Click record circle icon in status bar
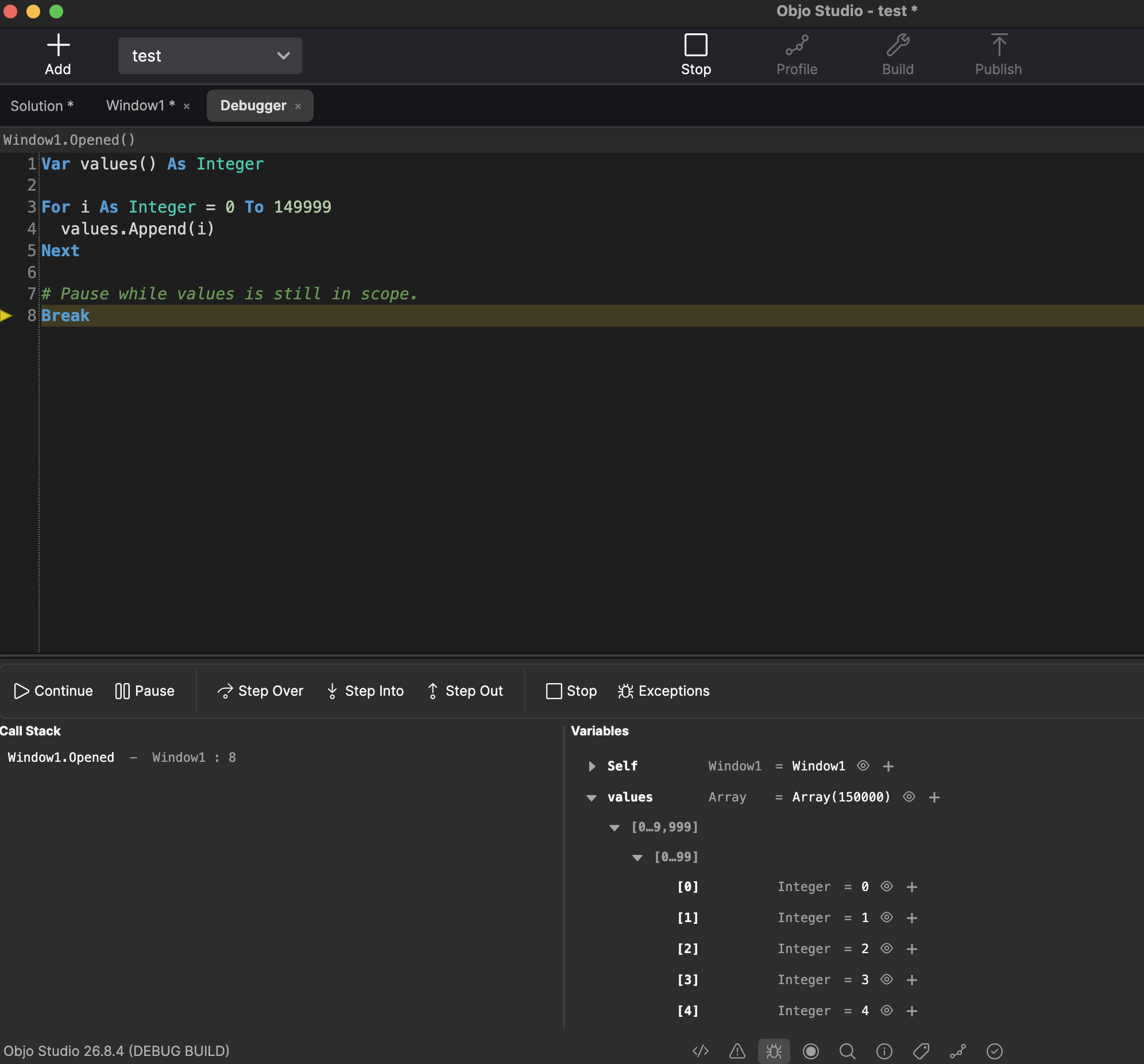This screenshot has height=1064, width=1144. point(811,1052)
